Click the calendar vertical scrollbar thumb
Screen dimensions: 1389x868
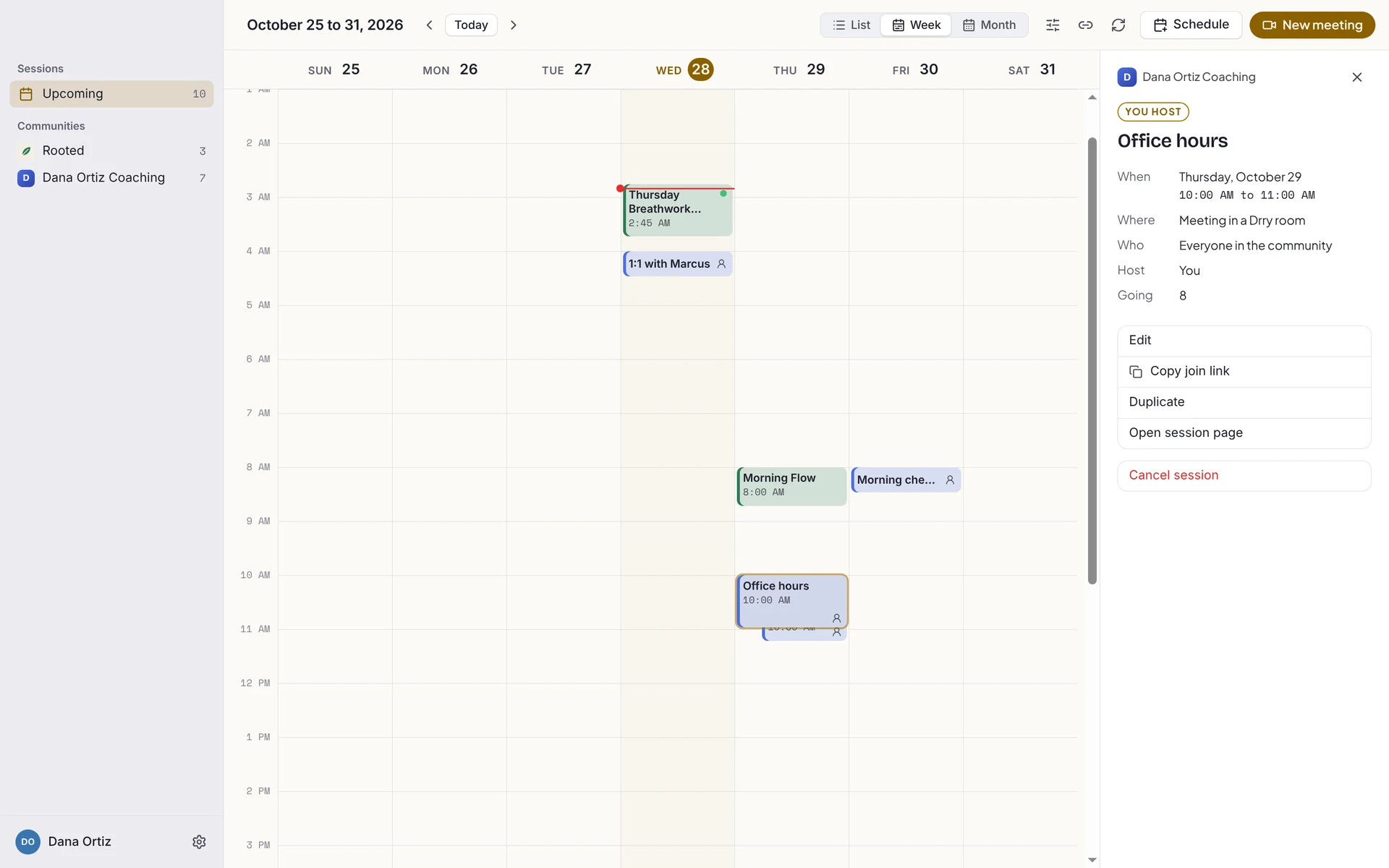[1092, 360]
